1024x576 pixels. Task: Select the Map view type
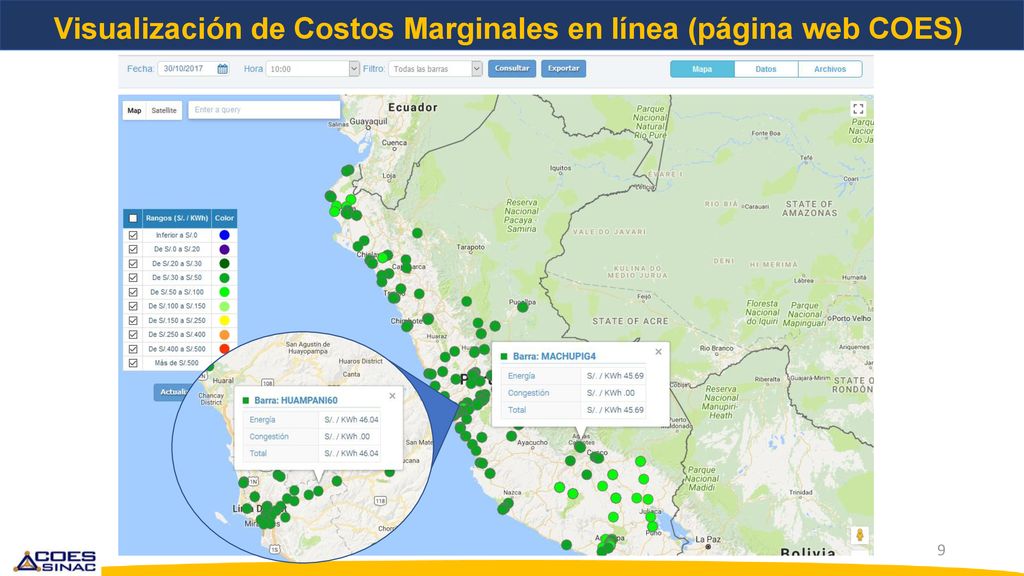click(x=135, y=110)
